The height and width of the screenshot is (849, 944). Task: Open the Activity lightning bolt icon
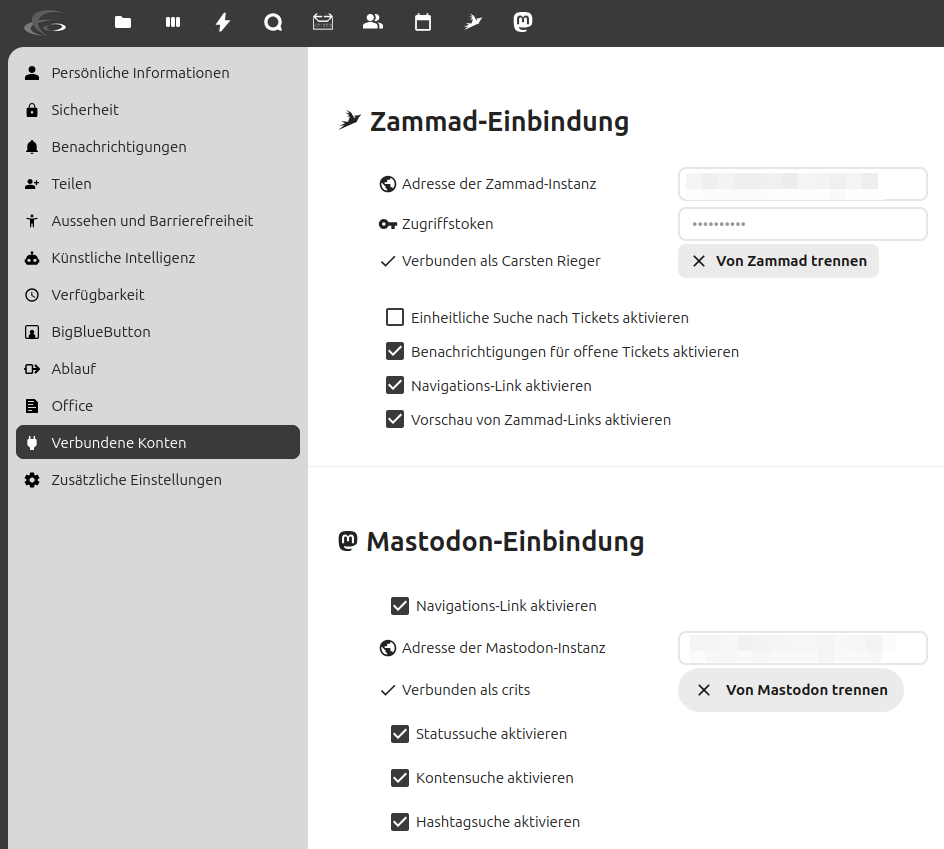pyautogui.click(x=223, y=23)
